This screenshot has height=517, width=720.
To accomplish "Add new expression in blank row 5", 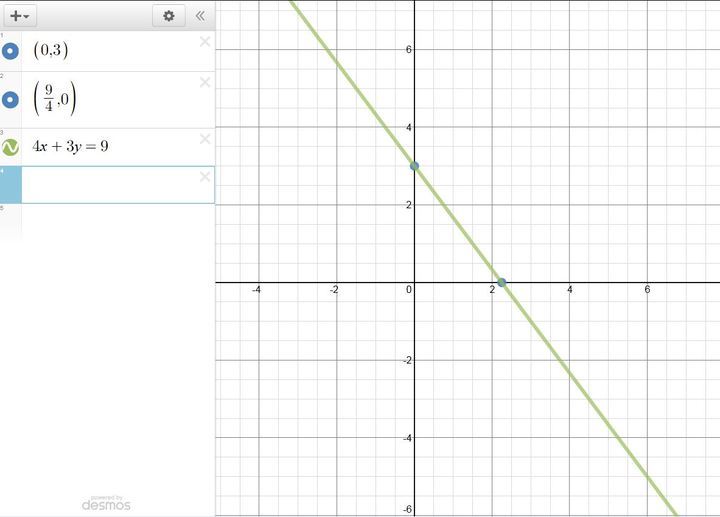I will [x=110, y=222].
